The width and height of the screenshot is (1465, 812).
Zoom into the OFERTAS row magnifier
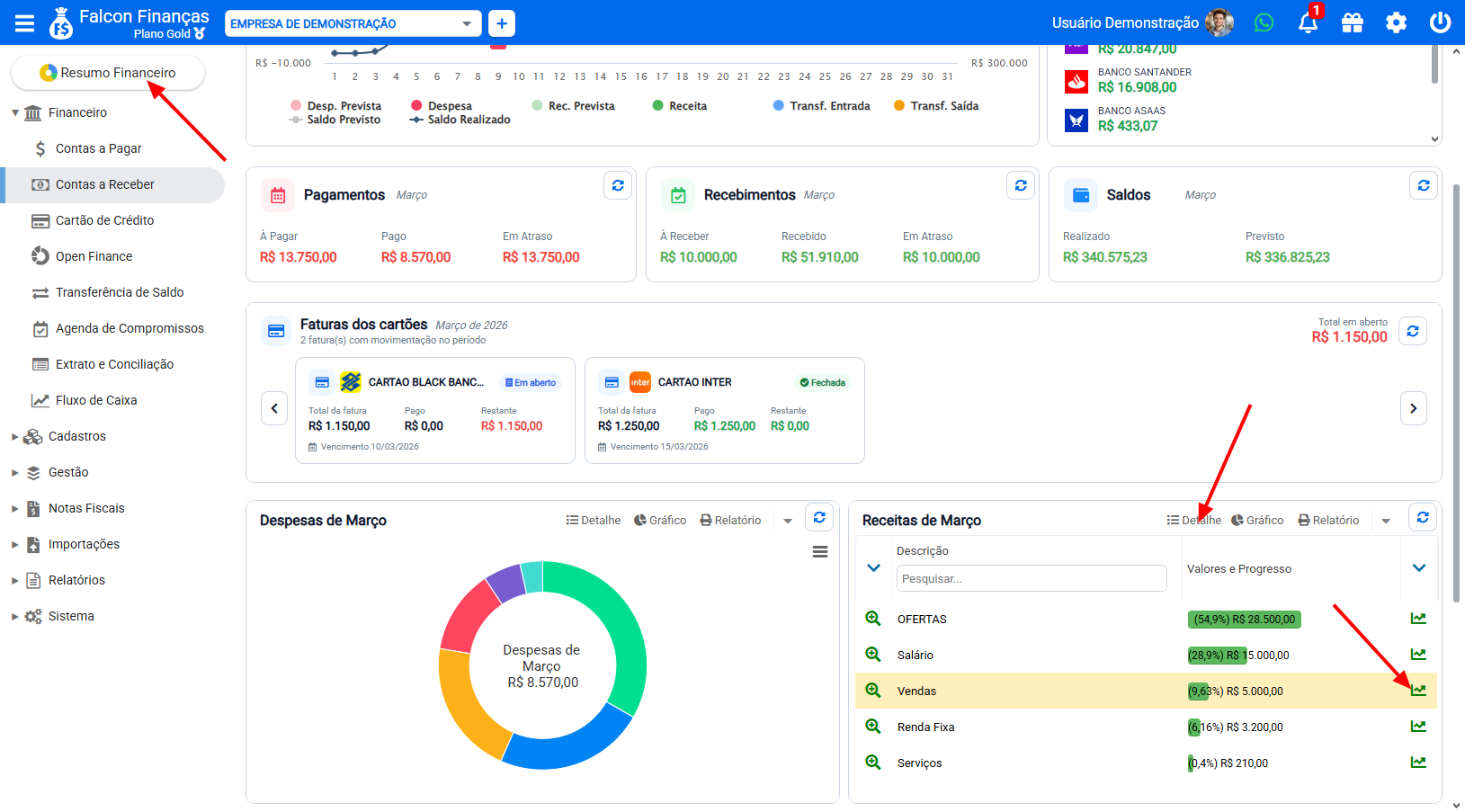(872, 619)
